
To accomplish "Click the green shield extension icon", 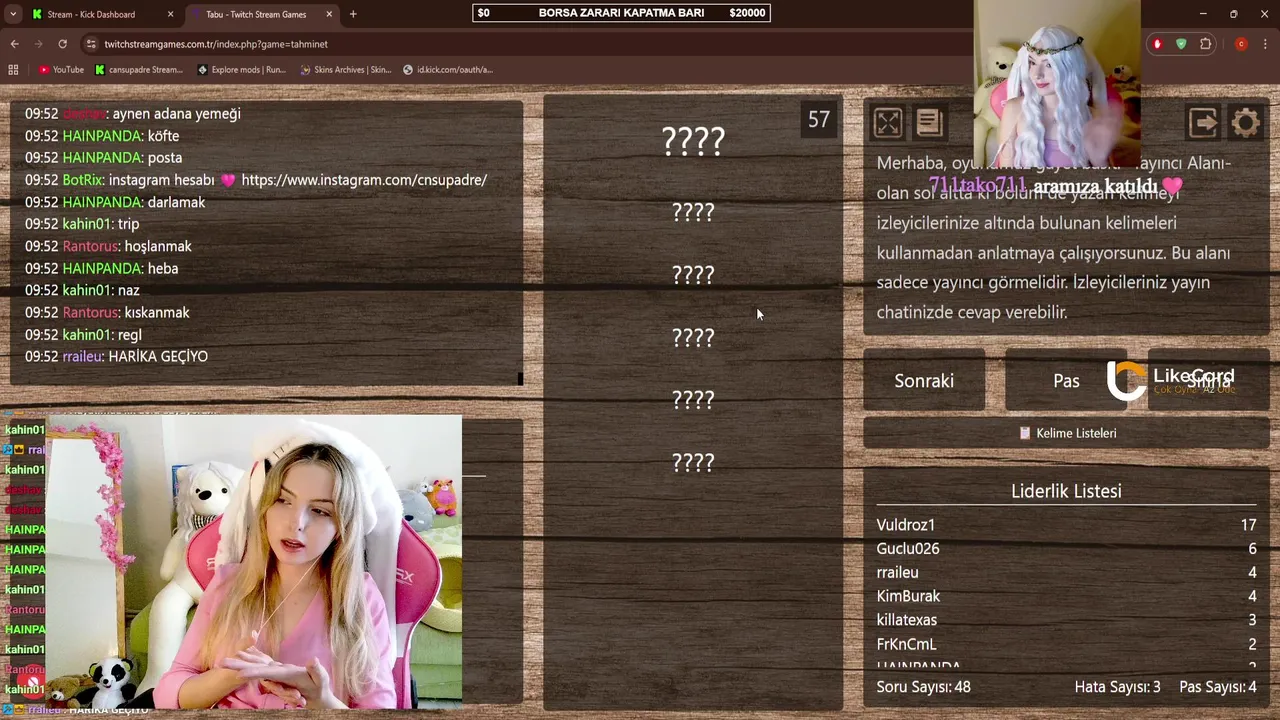I will pyautogui.click(x=1181, y=44).
